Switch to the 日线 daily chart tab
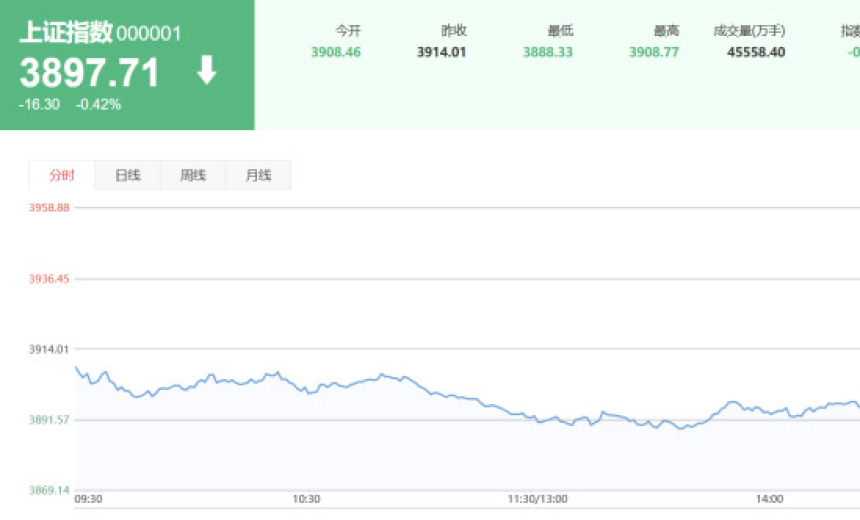Viewport: 860px width, 520px height. pyautogui.click(x=128, y=175)
